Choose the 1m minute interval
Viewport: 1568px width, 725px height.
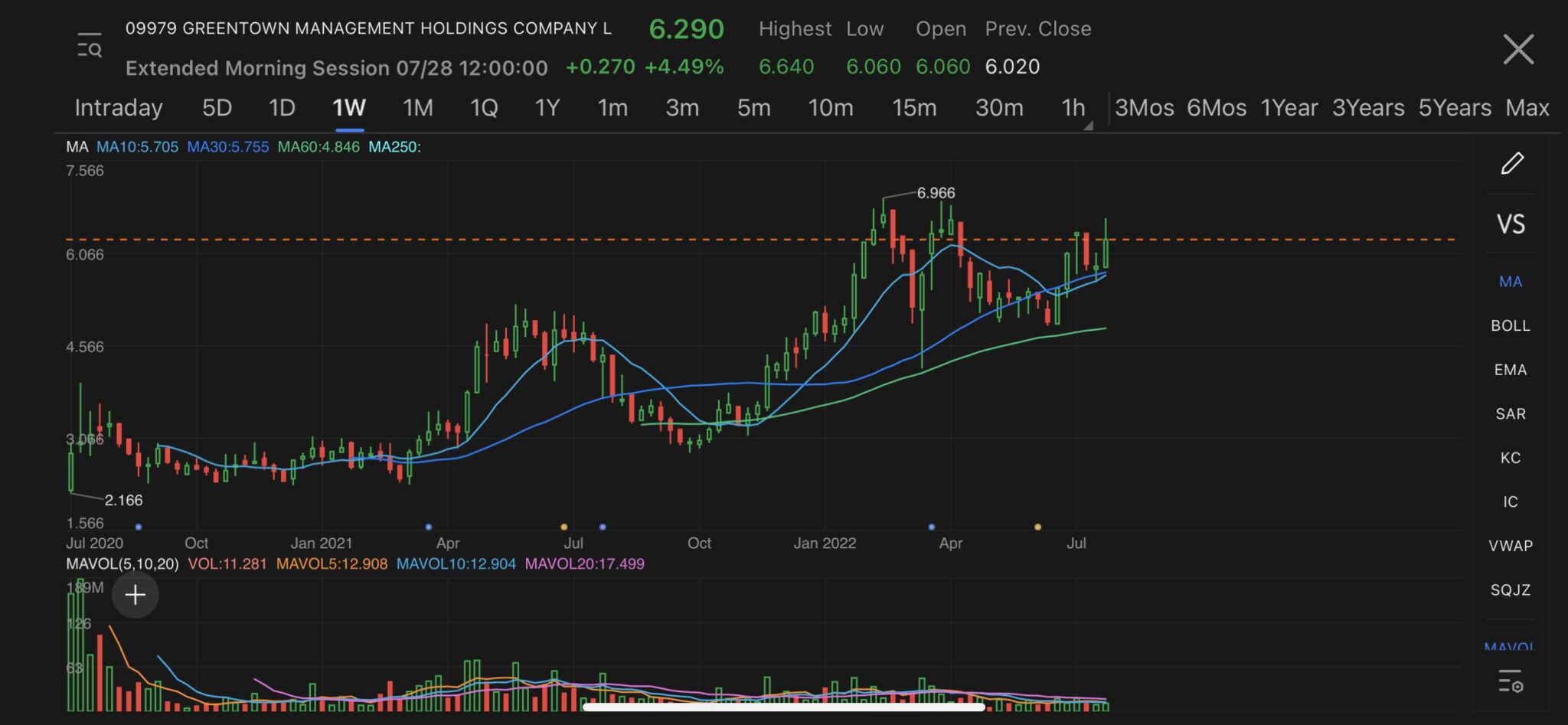[x=612, y=108]
